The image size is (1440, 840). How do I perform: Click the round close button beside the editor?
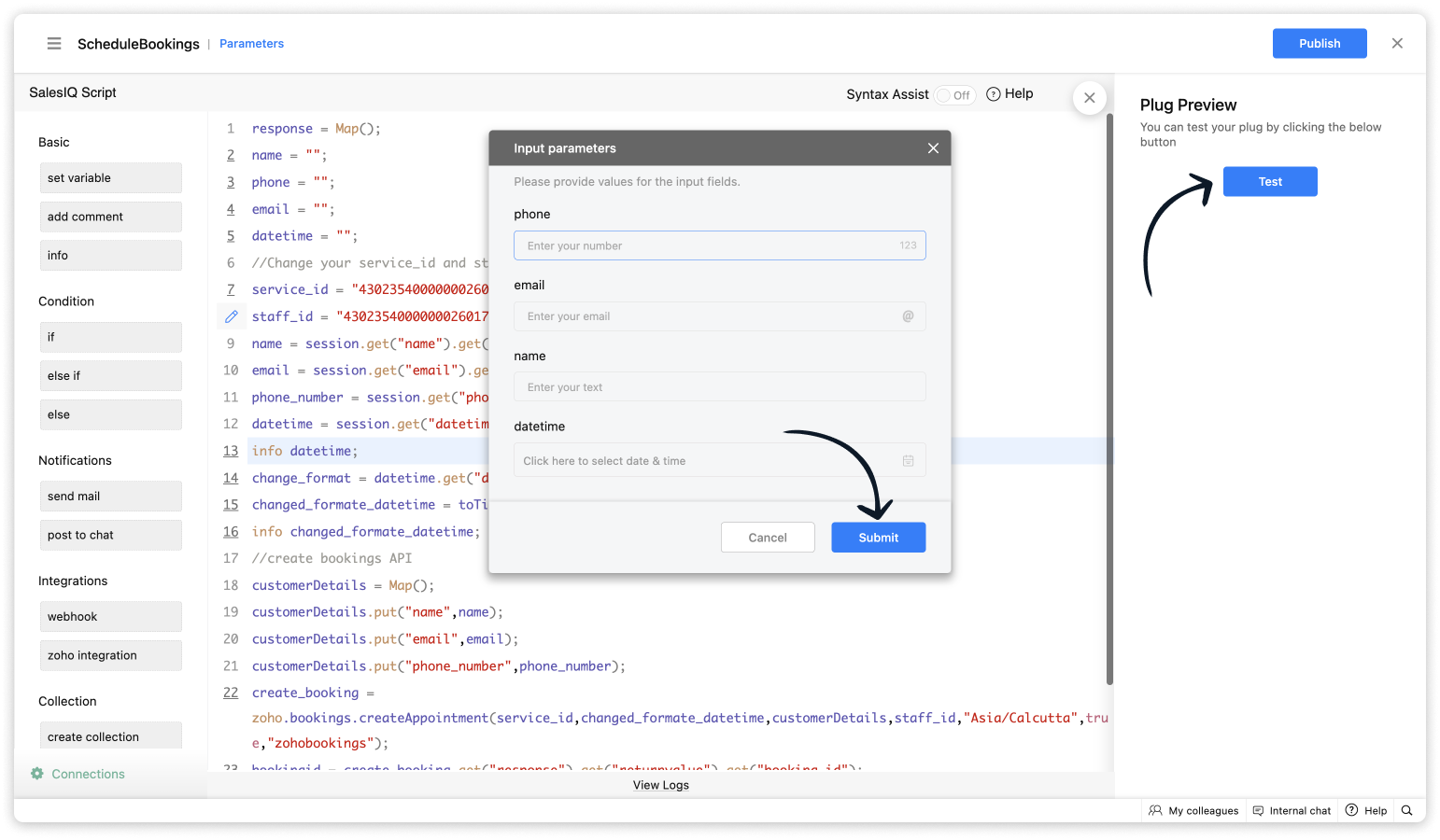1089,98
